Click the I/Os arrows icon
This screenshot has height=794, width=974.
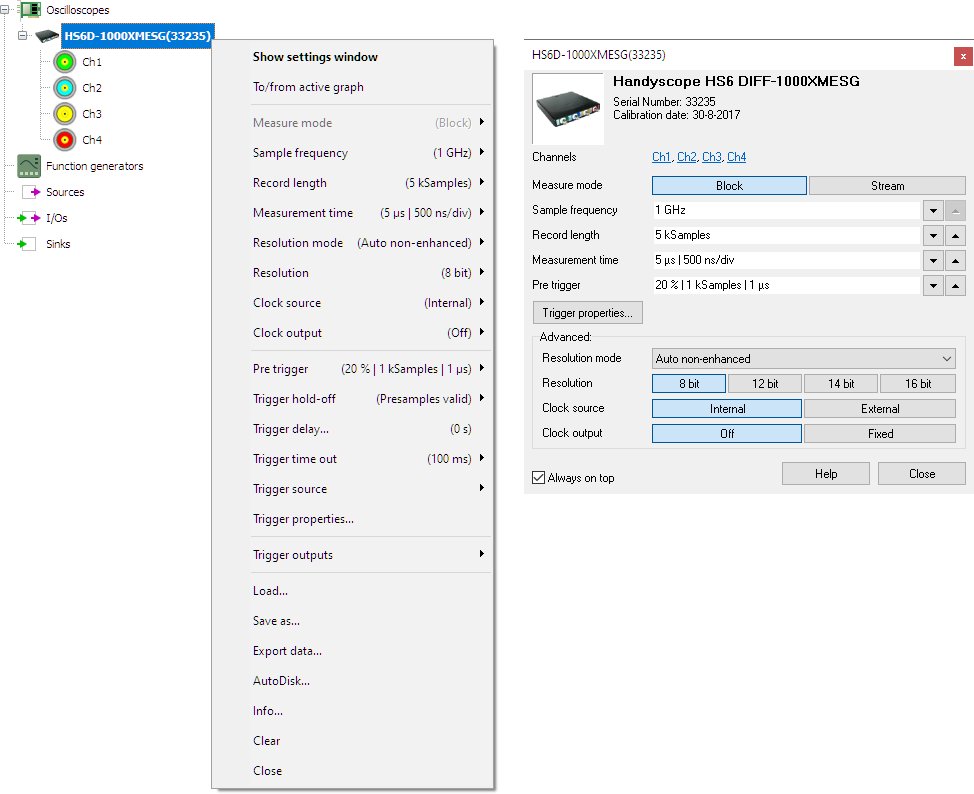[29, 218]
